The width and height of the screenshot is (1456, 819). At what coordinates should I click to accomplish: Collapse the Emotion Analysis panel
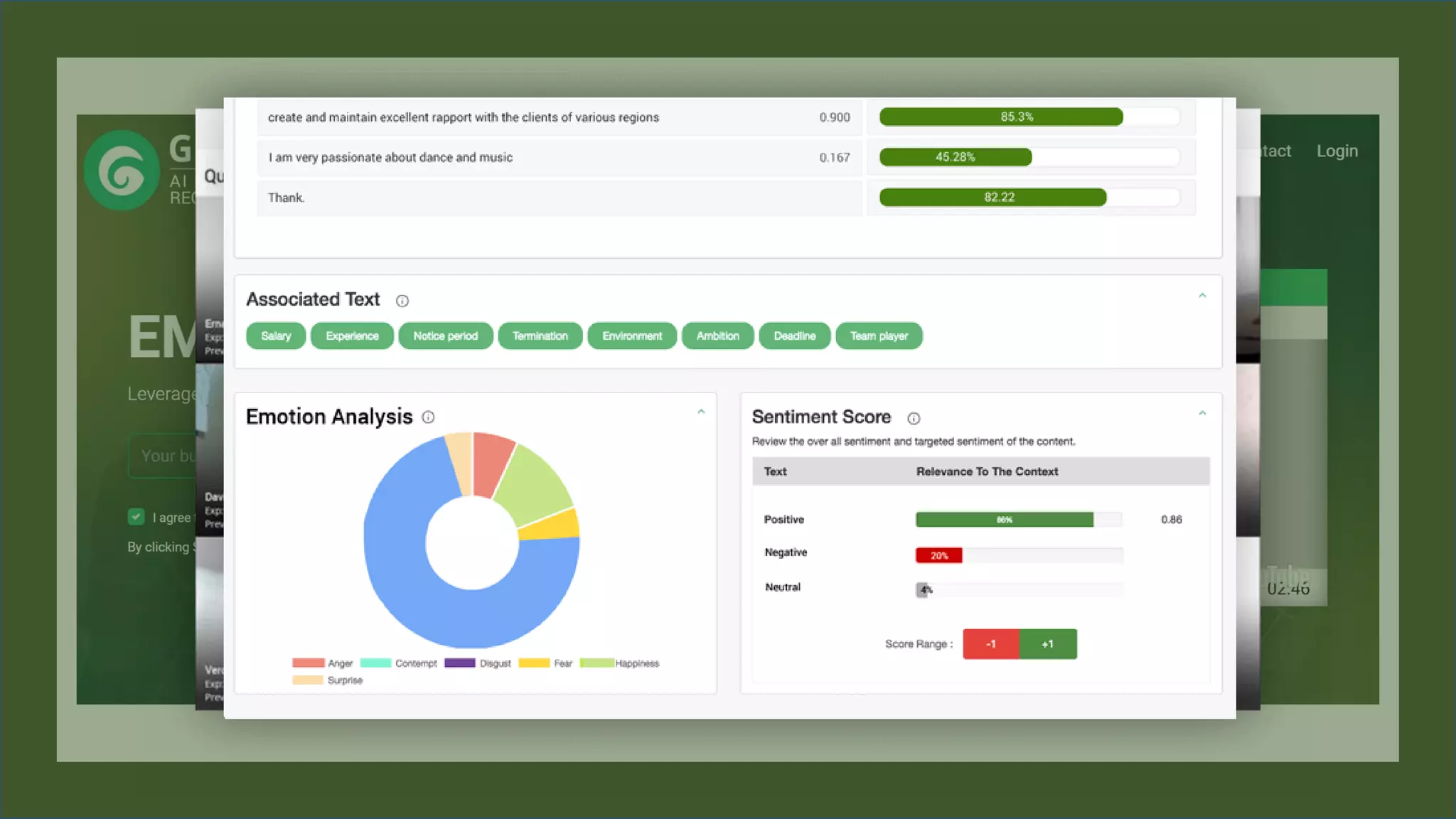701,412
